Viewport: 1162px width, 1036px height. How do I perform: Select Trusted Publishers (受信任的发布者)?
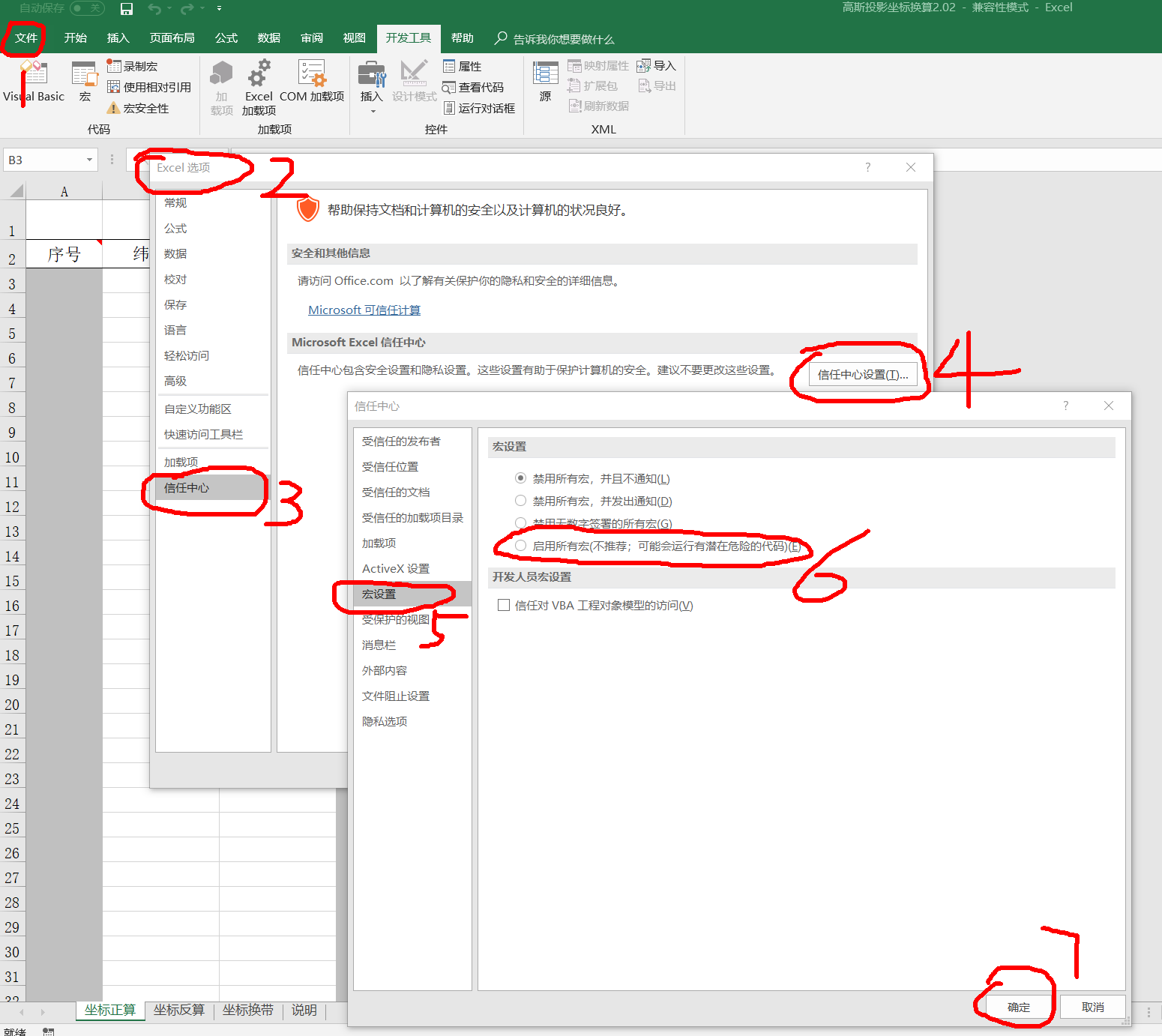pyautogui.click(x=412, y=441)
